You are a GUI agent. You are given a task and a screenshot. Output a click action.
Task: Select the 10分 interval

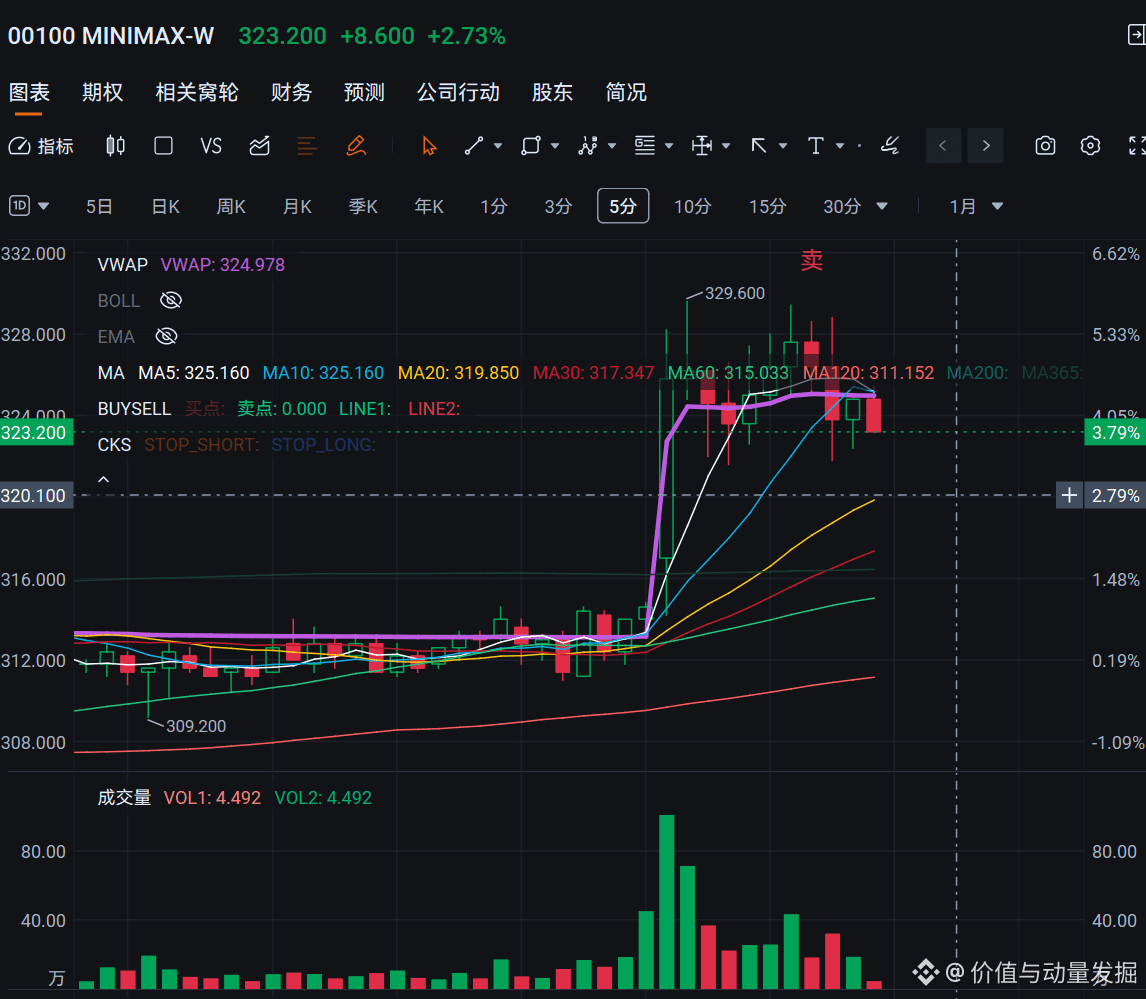(x=692, y=207)
